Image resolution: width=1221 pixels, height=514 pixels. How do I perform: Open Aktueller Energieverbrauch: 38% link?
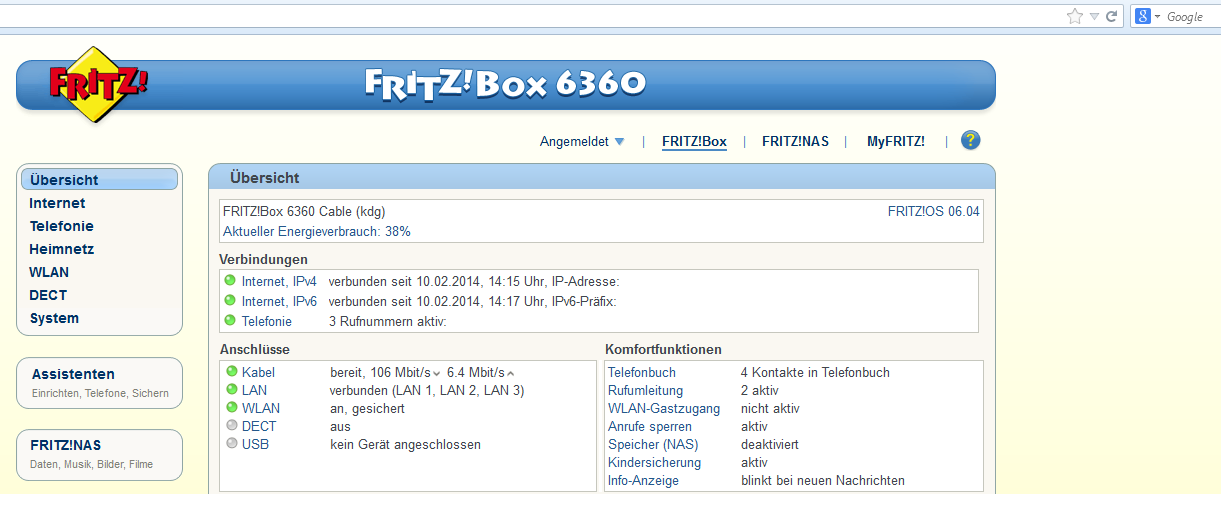316,231
